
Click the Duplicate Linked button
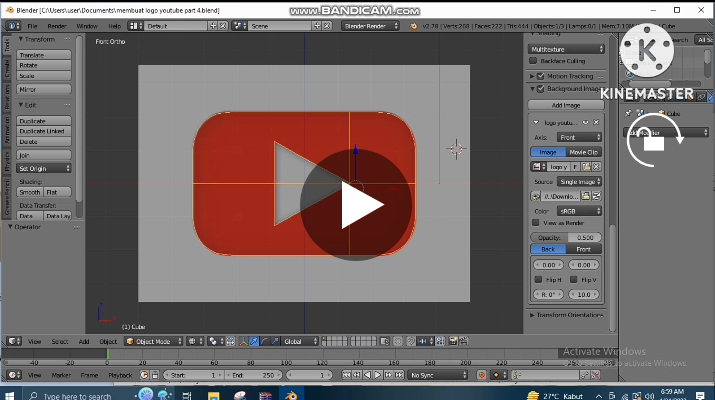pos(44,131)
